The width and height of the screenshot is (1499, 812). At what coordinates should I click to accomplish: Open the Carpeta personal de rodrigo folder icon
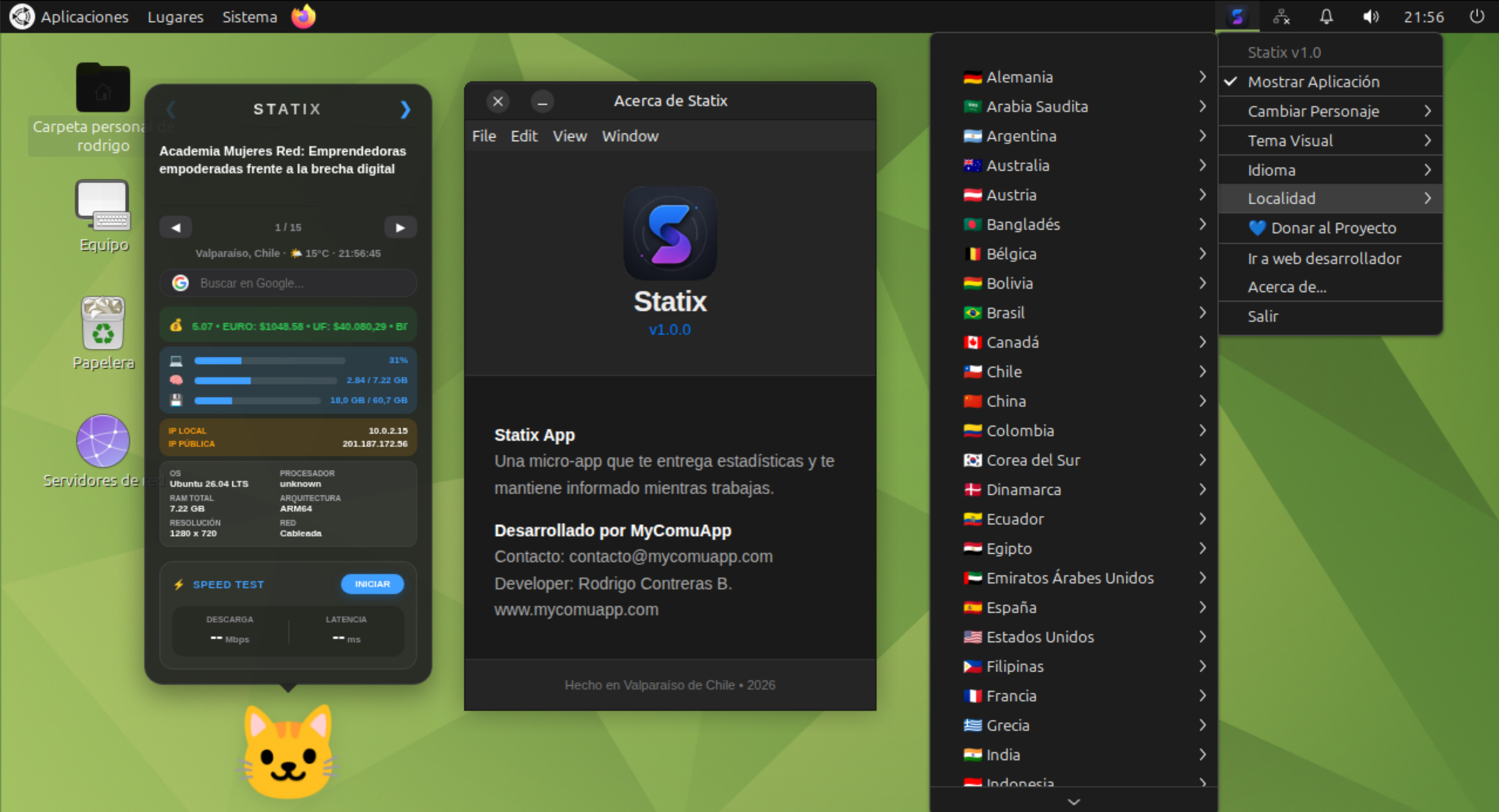tap(103, 87)
